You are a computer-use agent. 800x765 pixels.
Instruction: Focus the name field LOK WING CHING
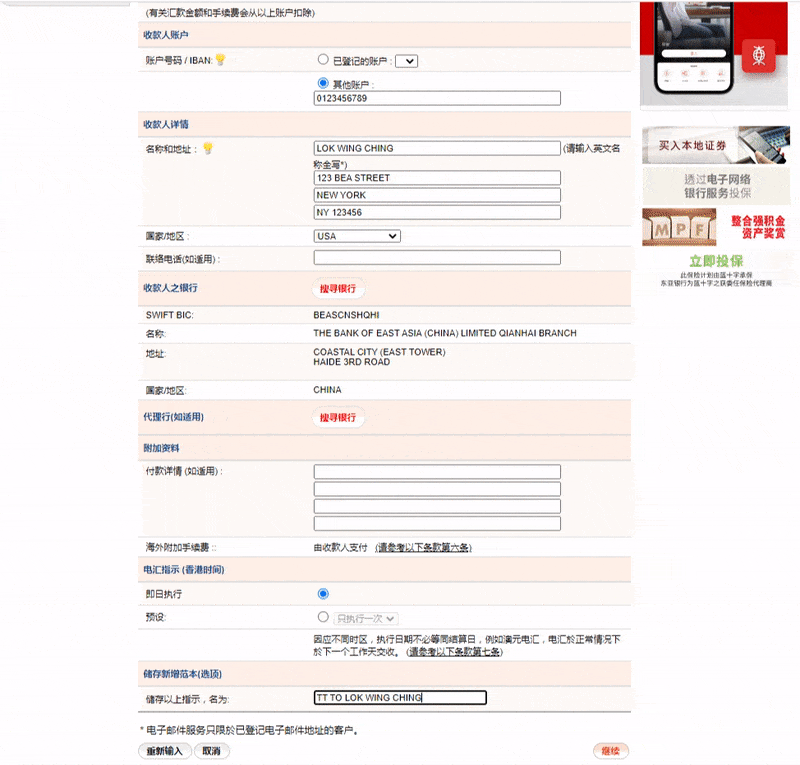[437, 149]
